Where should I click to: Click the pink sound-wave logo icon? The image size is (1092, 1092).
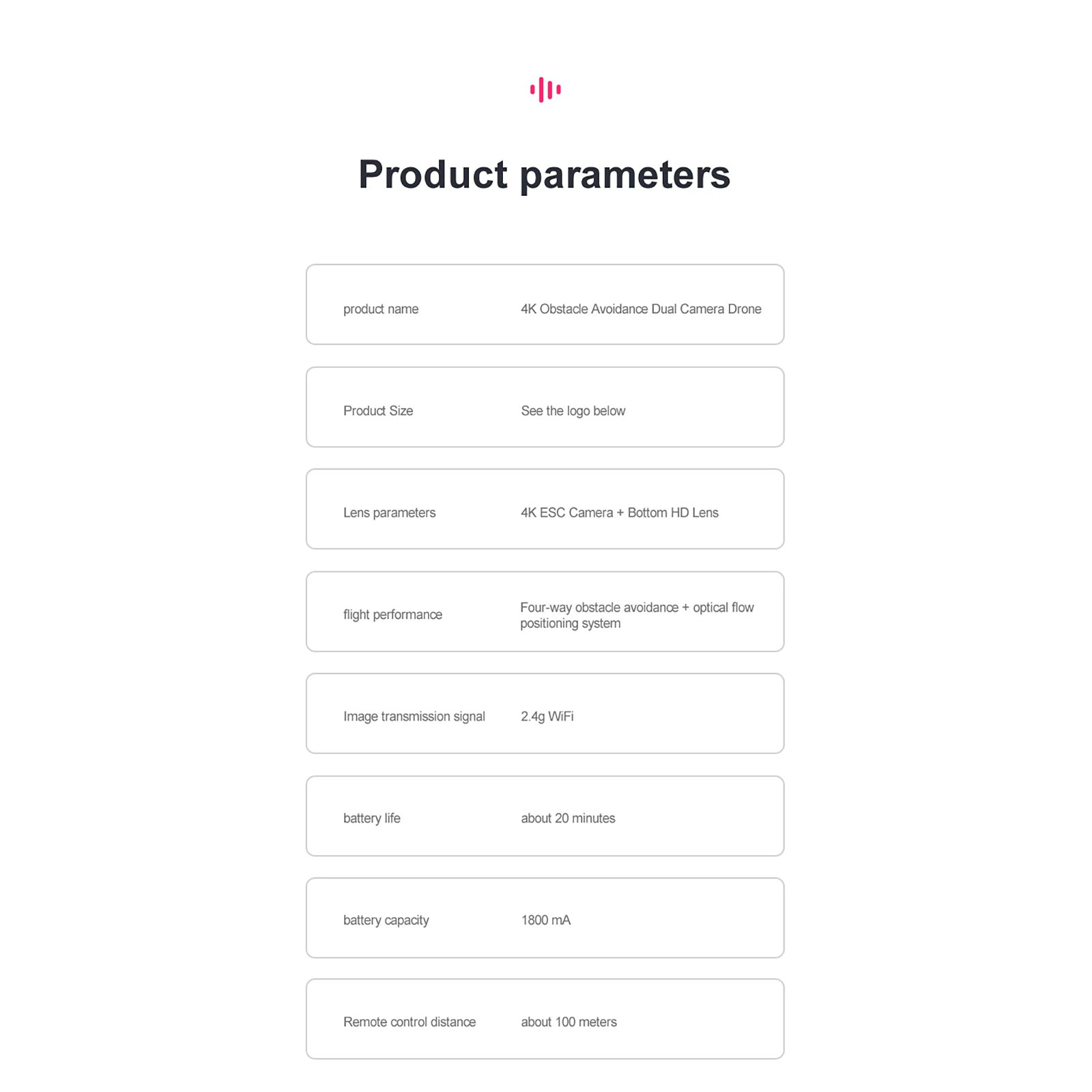(x=545, y=89)
